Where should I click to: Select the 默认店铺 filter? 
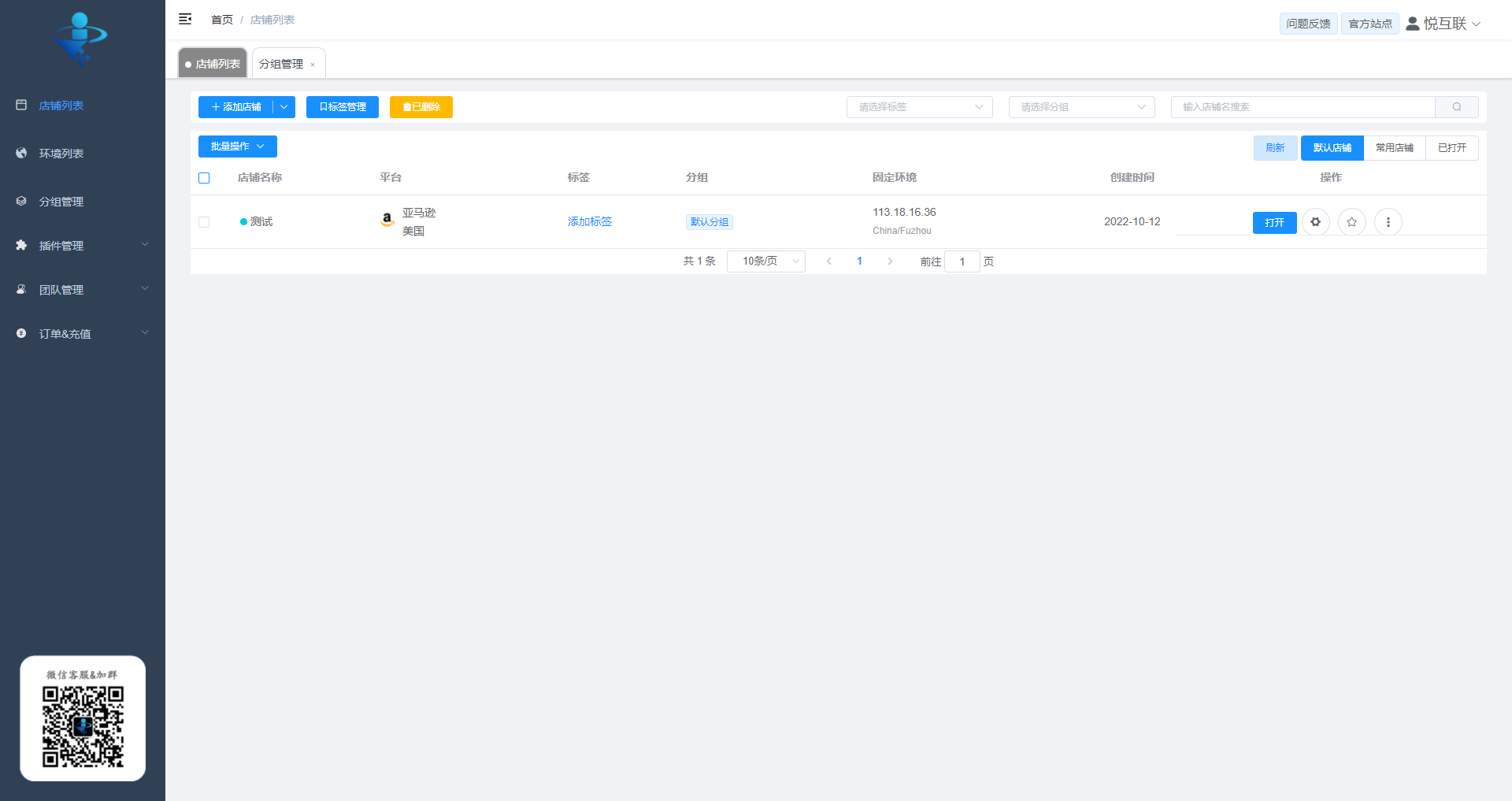[1332, 148]
